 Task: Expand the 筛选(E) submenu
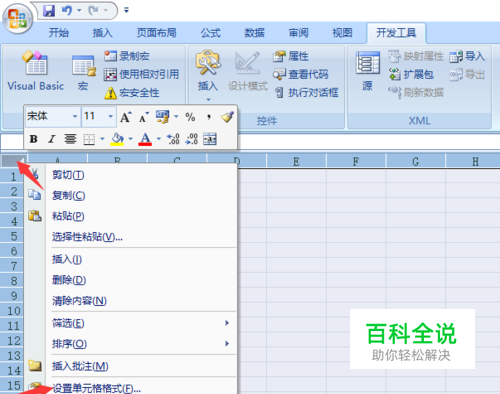click(x=131, y=323)
